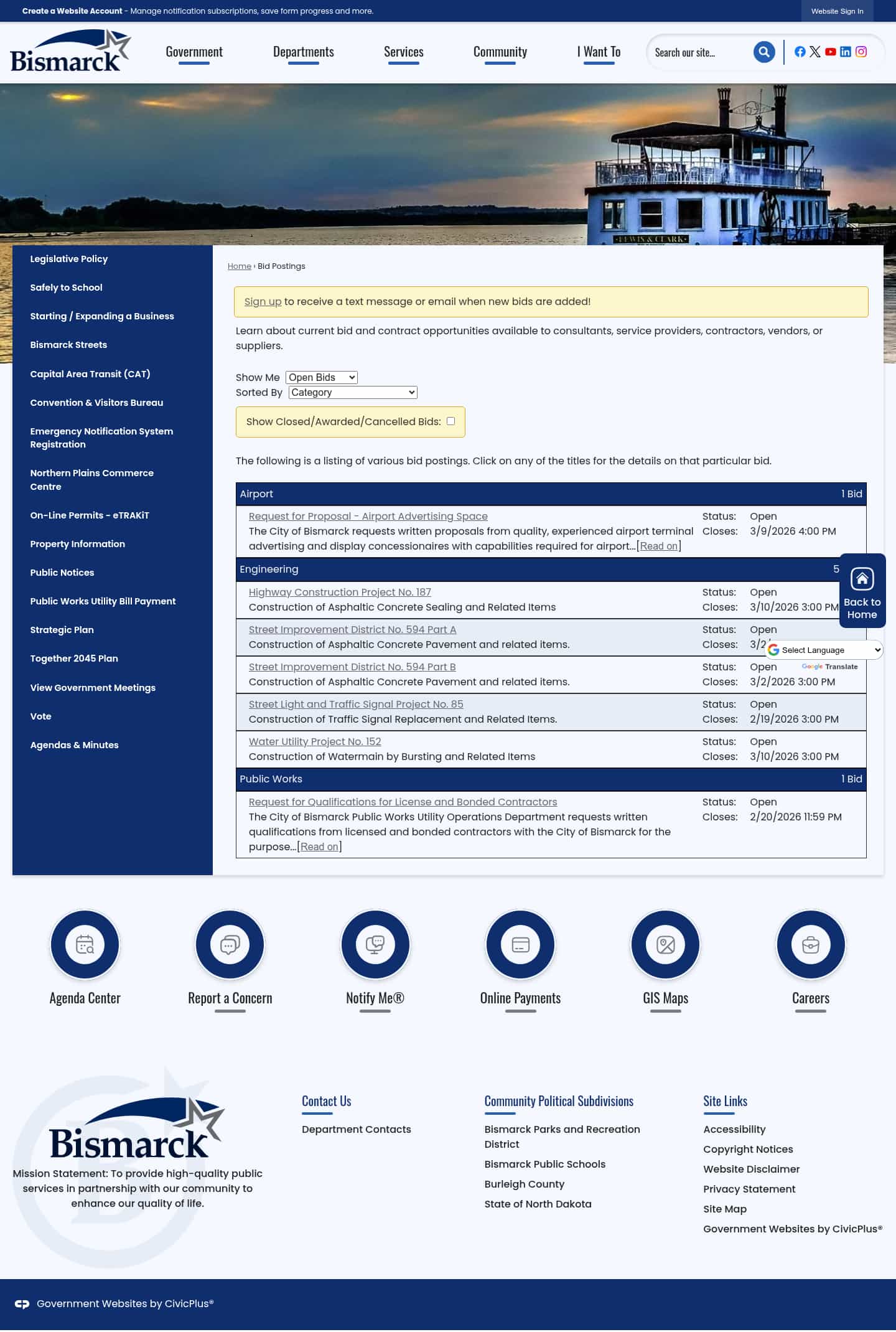
Task: Open the YouTube icon link
Action: tap(830, 52)
